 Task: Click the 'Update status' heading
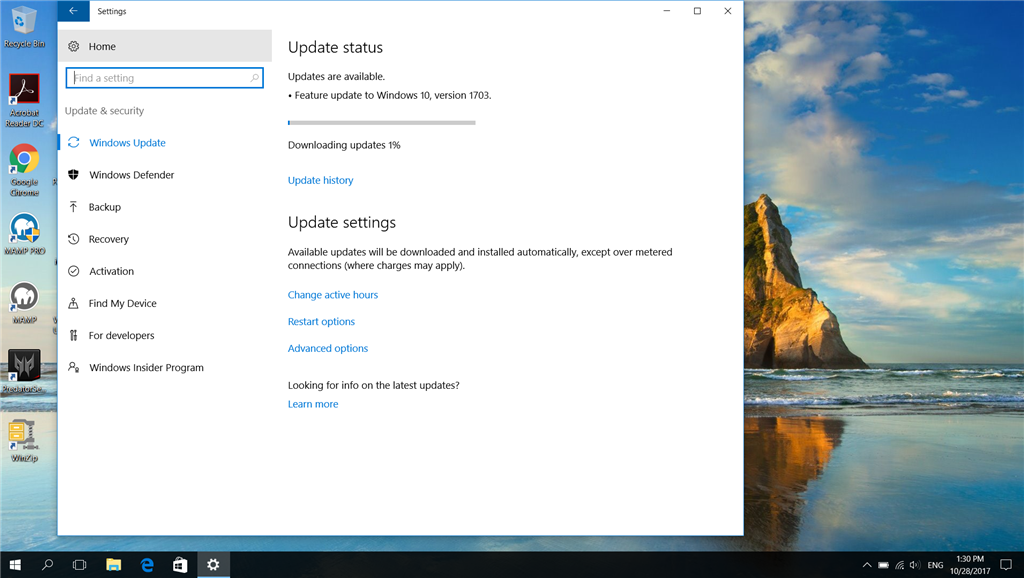pyautogui.click(x=336, y=48)
